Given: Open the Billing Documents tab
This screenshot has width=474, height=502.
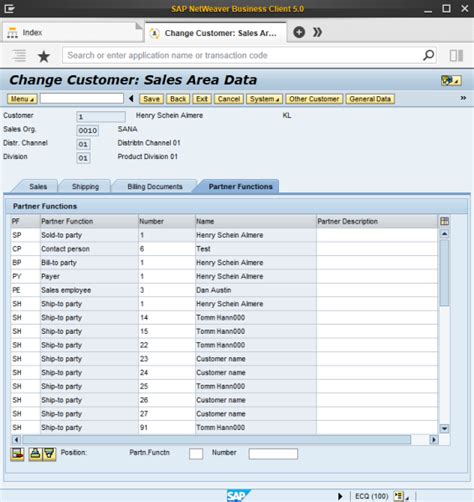Looking at the screenshot, I should click(x=155, y=187).
